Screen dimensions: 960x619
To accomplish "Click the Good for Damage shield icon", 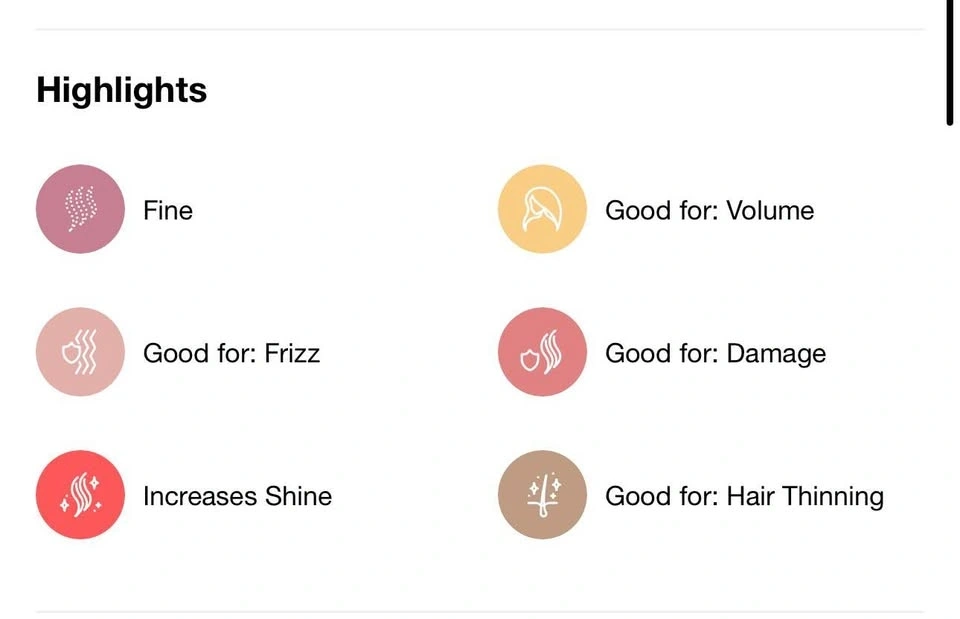I will point(542,352).
